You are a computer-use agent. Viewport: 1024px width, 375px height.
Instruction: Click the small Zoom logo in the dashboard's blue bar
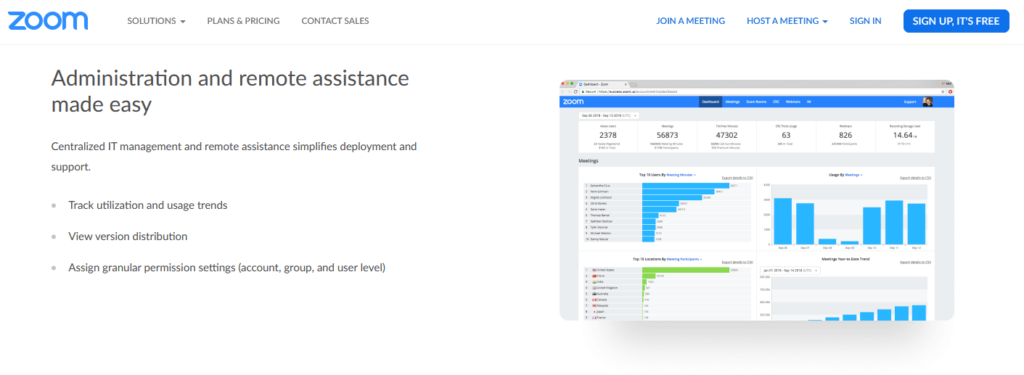(573, 102)
